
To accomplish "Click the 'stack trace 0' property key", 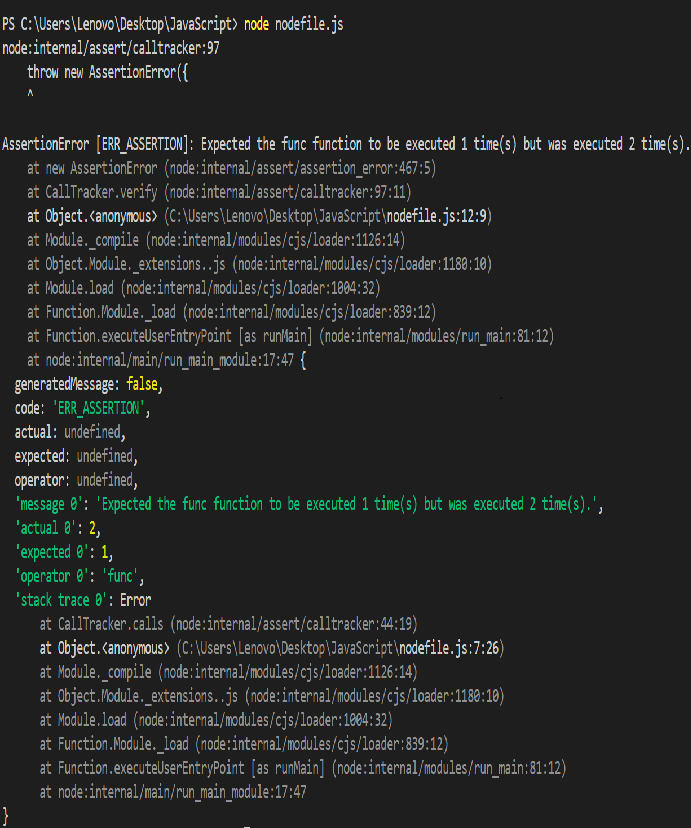I will tap(65, 600).
